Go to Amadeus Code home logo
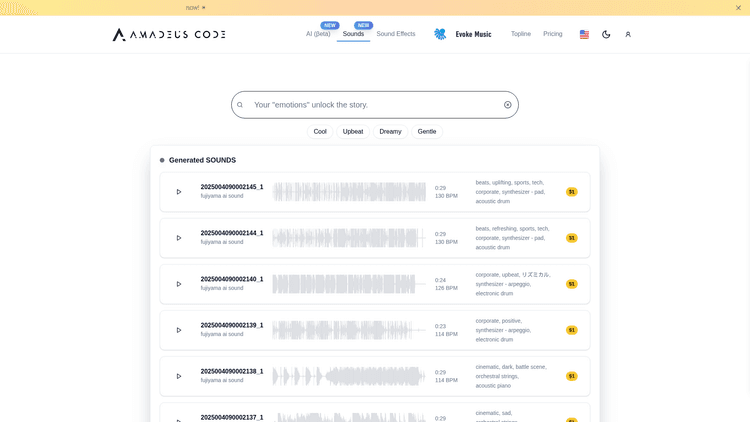750x422 pixels. click(x=169, y=34)
